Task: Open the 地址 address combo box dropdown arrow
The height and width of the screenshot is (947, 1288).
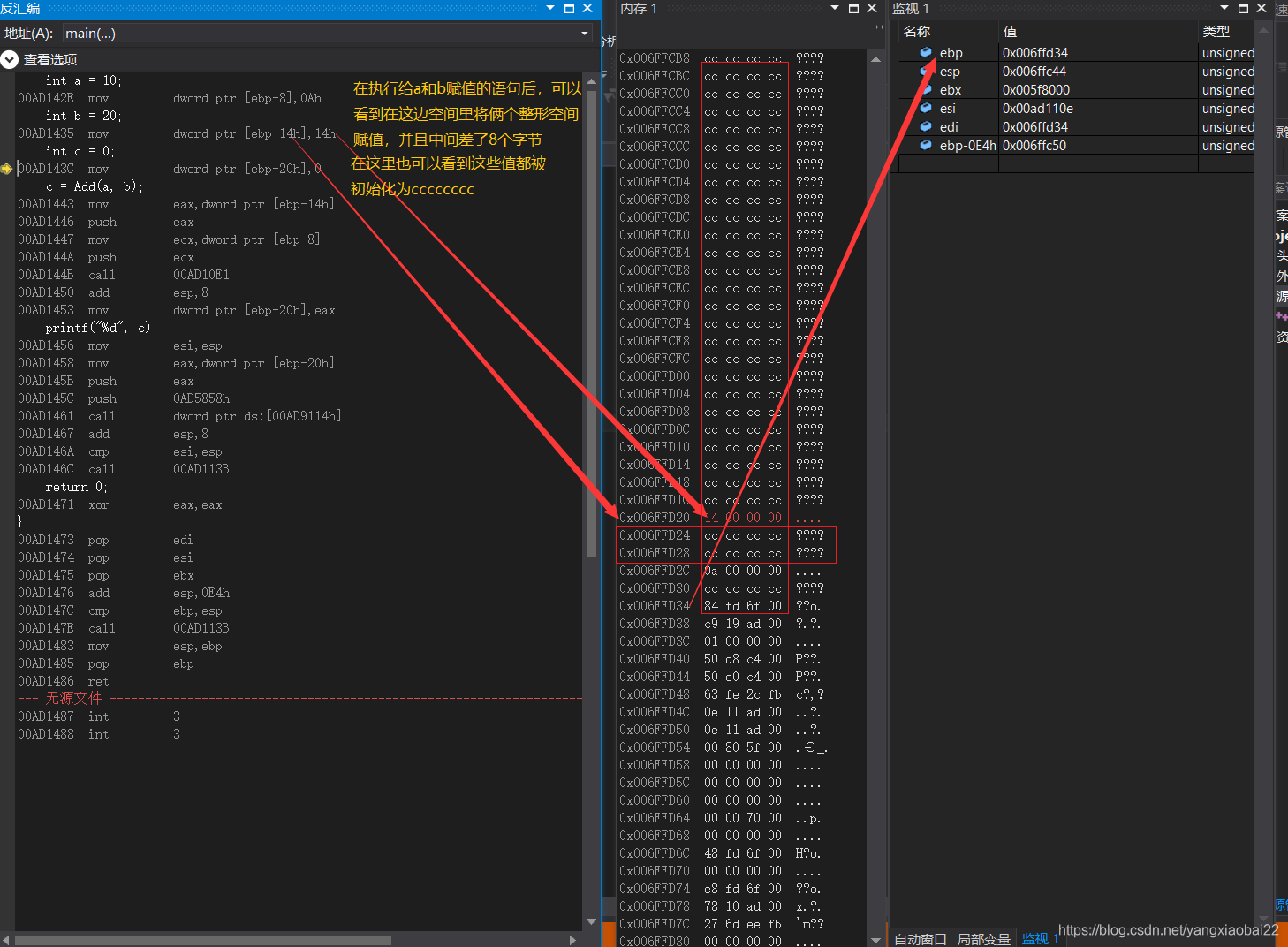Action: [584, 34]
